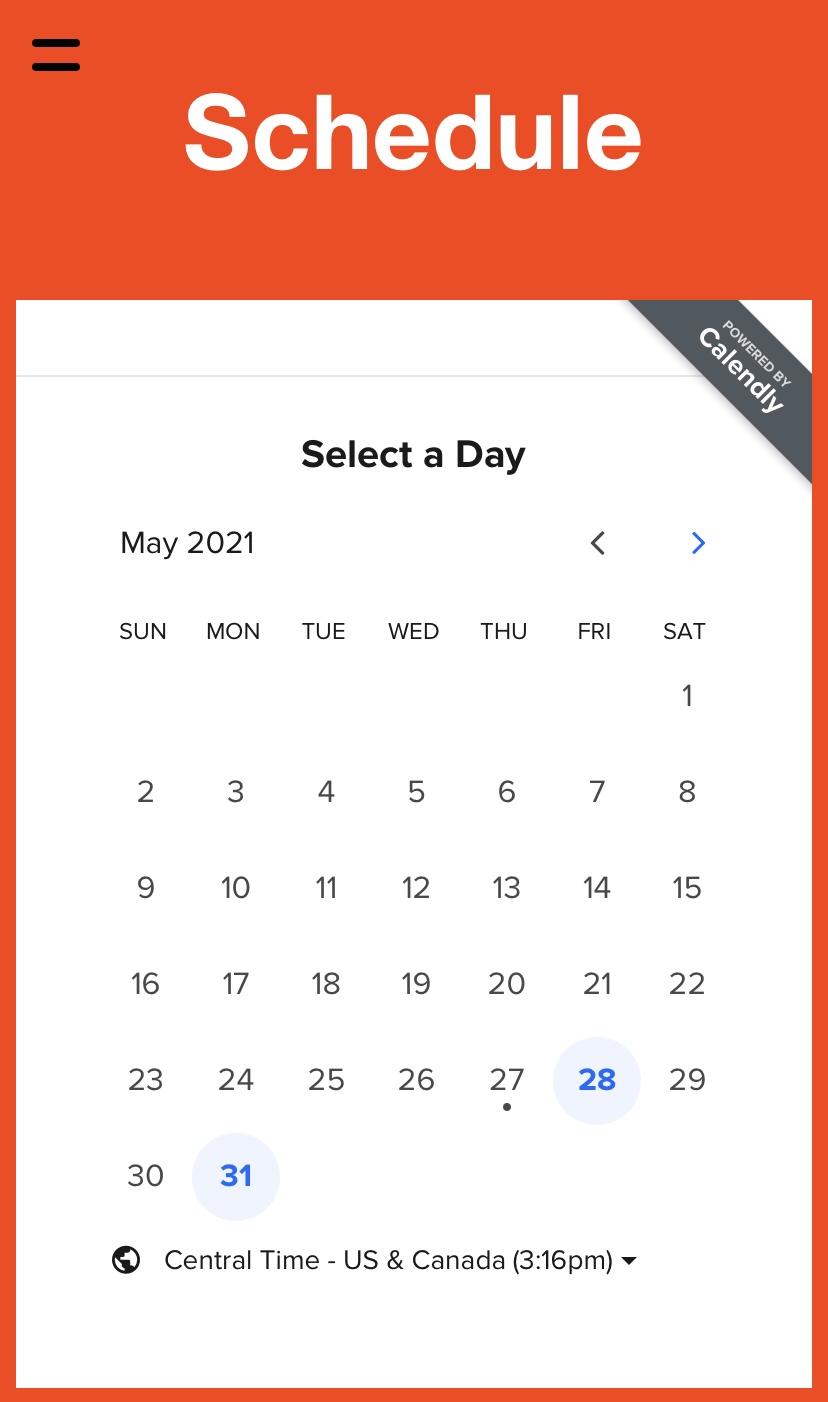This screenshot has width=828, height=1402.
Task: Advance to the next month
Action: (x=698, y=543)
